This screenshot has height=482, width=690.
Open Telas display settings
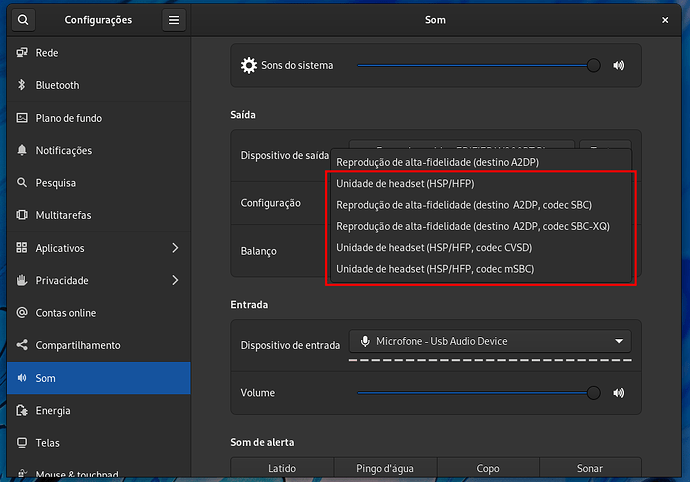99,443
